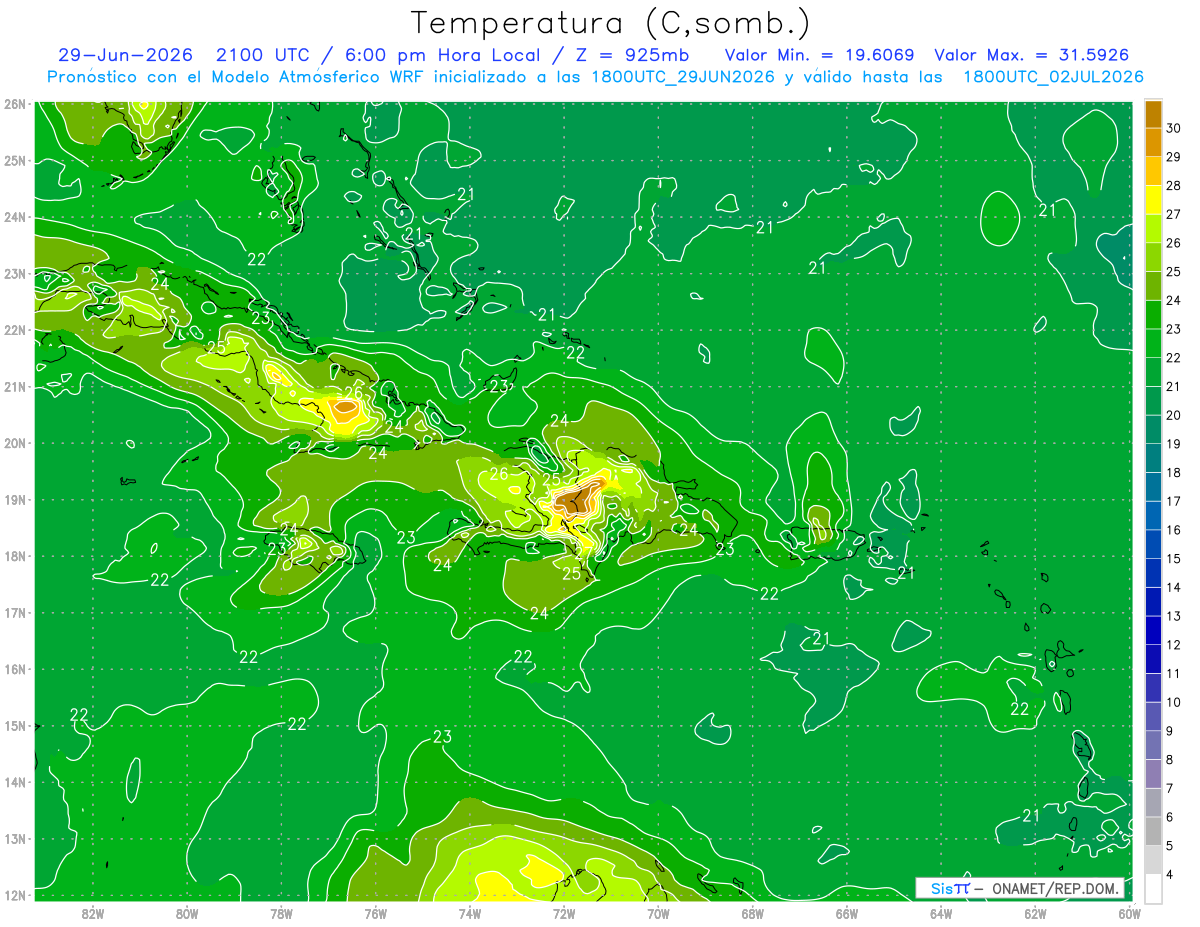Pick the brown legend band above 30
This screenshot has height=927, width=1200.
pyautogui.click(x=1153, y=114)
